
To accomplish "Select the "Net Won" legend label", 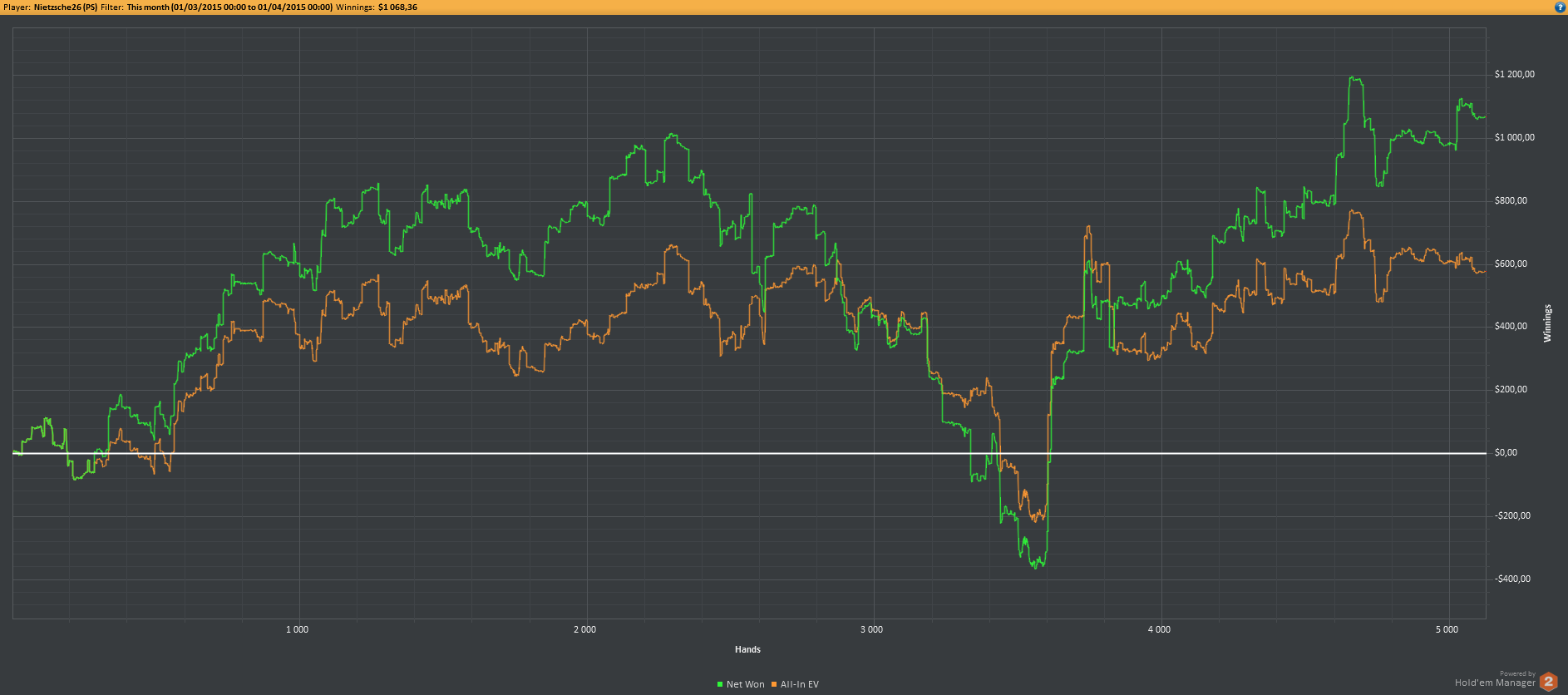I will pos(745,684).
